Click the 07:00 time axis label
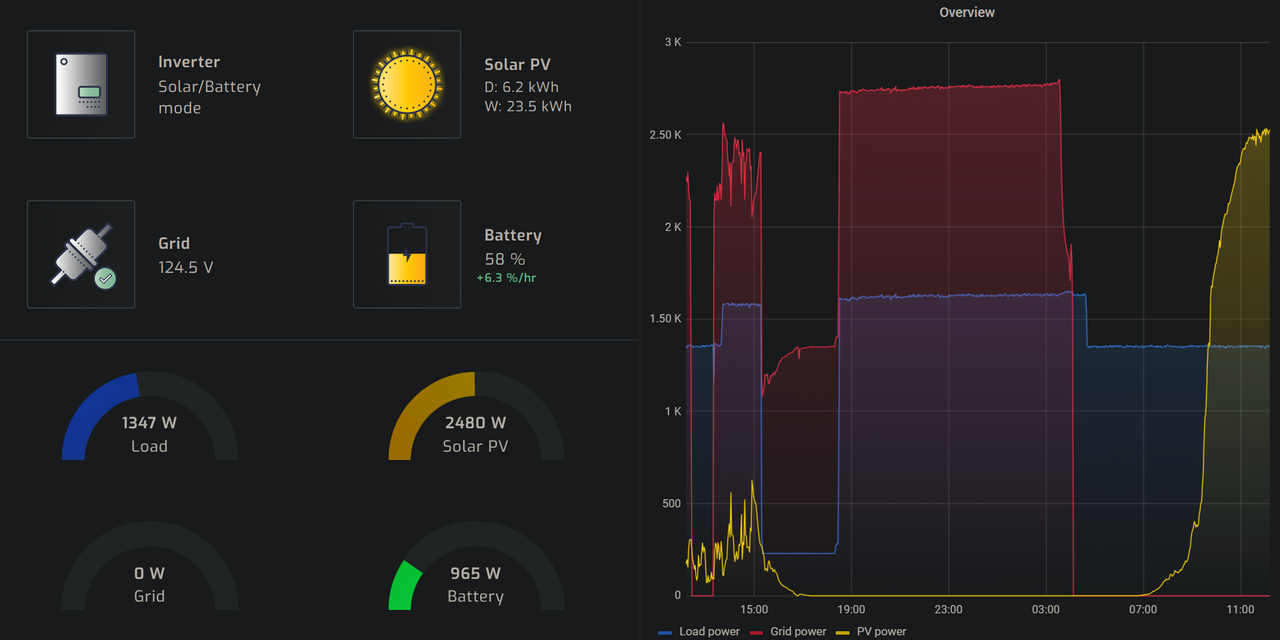The width and height of the screenshot is (1280, 640). (x=1142, y=610)
